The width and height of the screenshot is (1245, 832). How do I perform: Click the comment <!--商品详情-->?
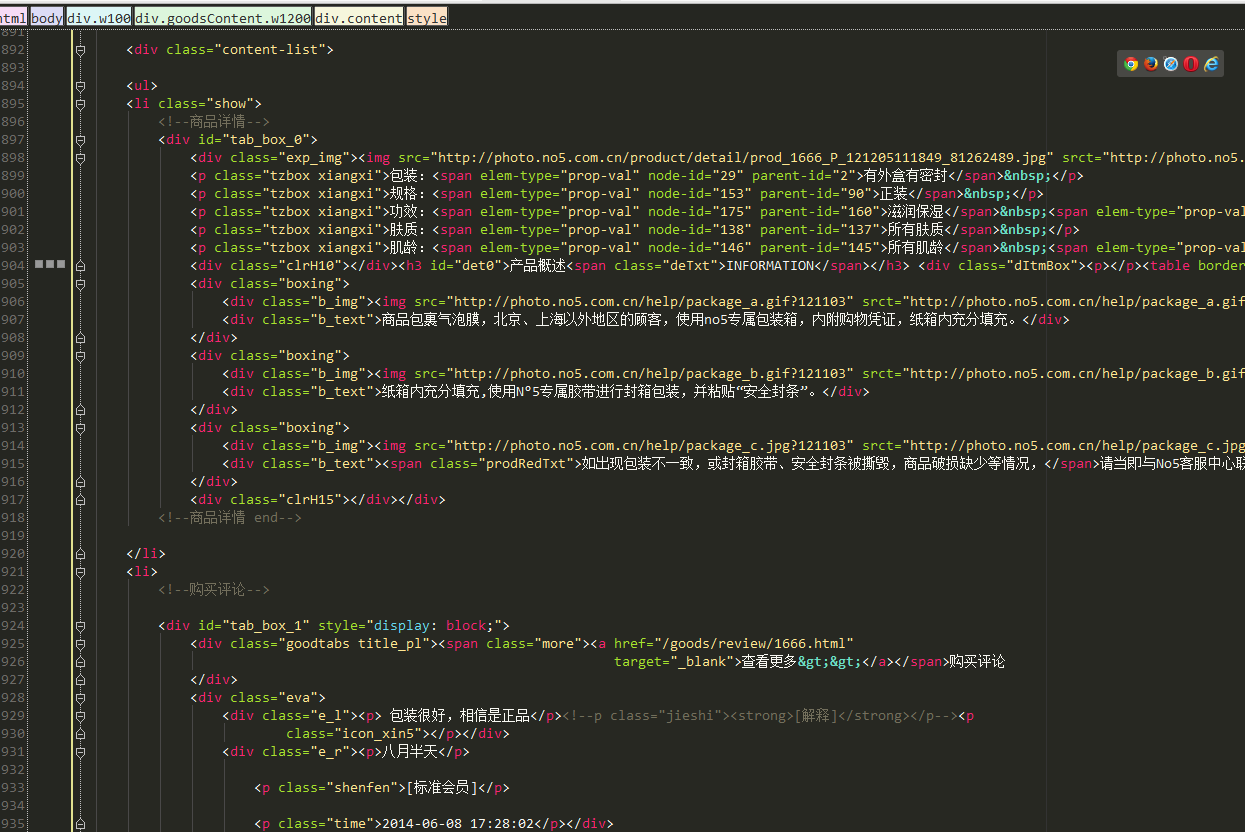tap(214, 122)
